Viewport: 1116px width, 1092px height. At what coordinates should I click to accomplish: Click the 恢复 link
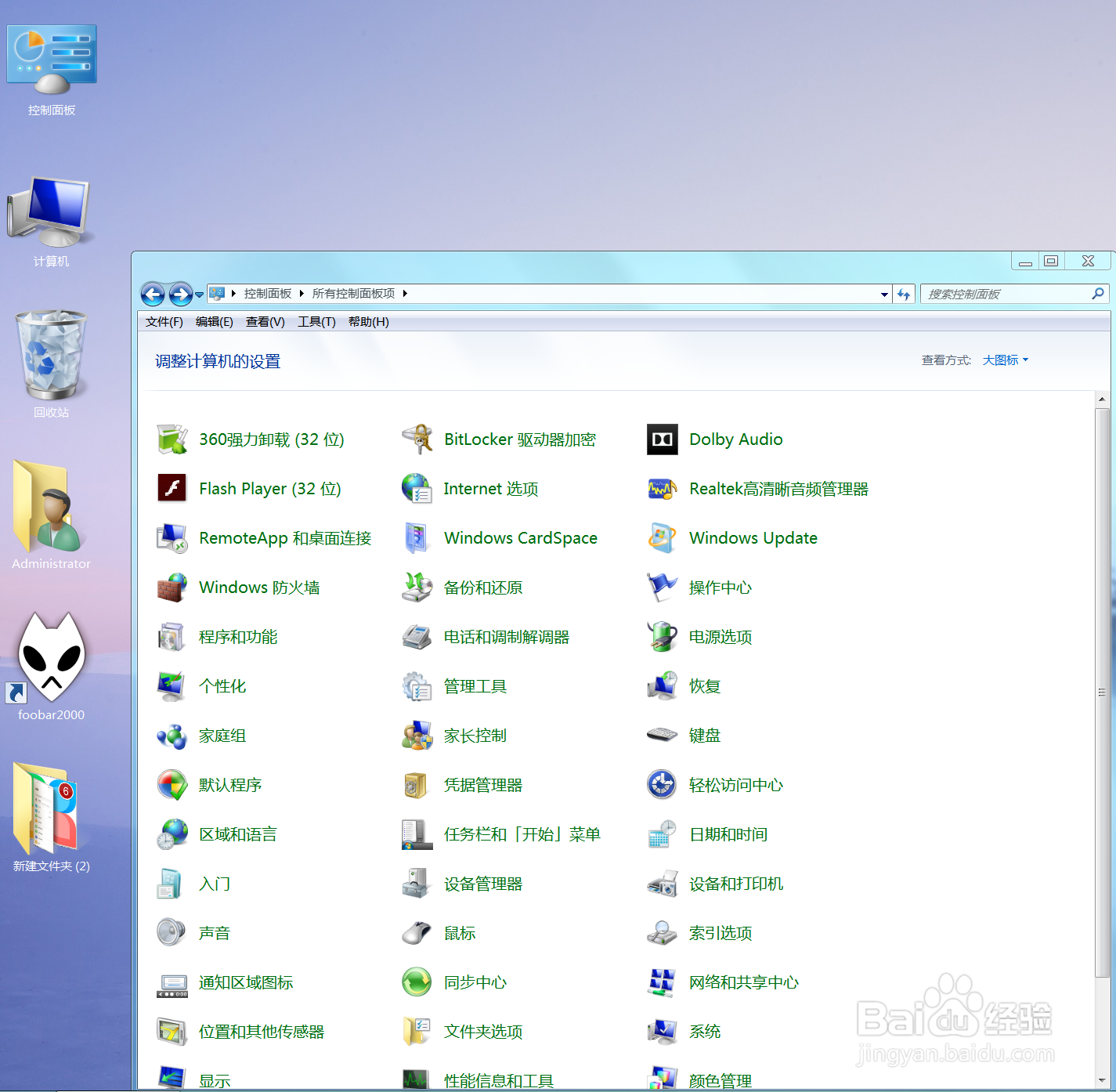(x=705, y=686)
